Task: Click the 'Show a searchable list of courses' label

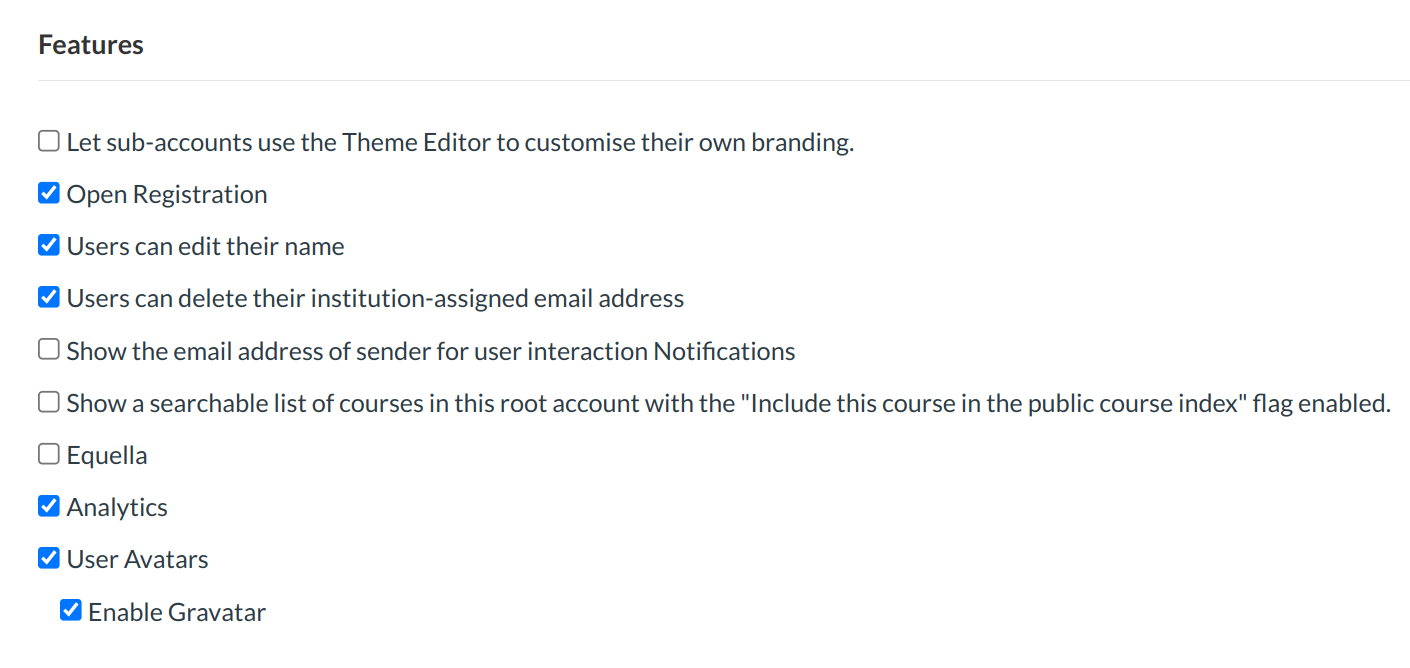Action: [728, 404]
